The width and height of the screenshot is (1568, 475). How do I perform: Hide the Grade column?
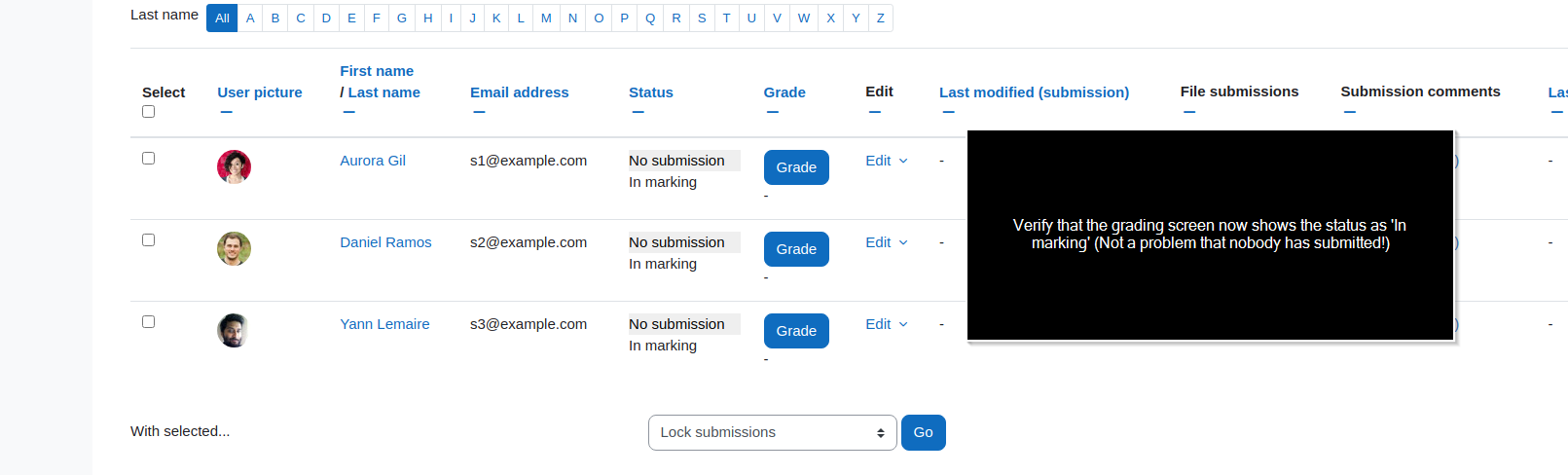tap(772, 112)
